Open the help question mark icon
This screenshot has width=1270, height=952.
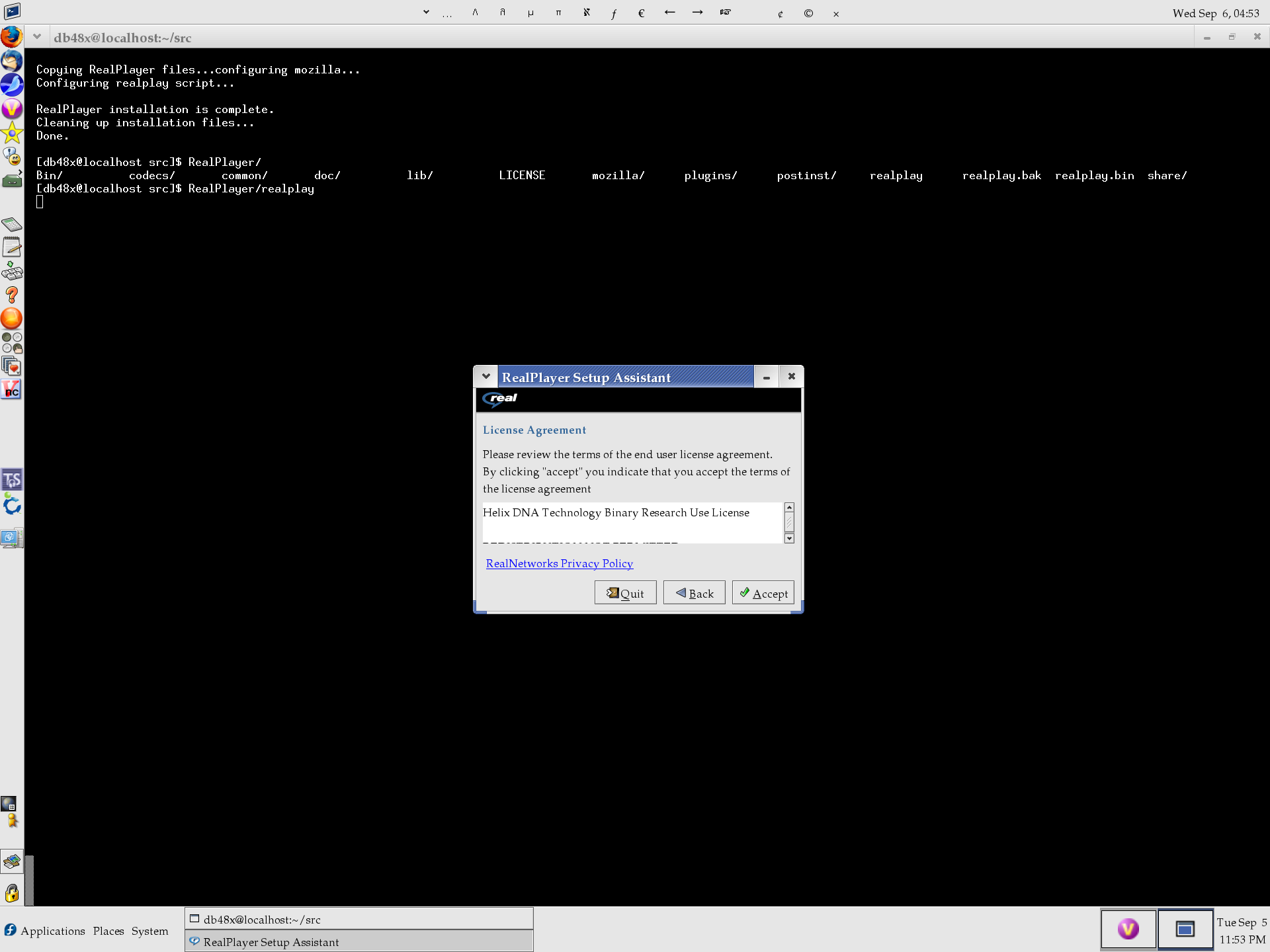[x=12, y=295]
